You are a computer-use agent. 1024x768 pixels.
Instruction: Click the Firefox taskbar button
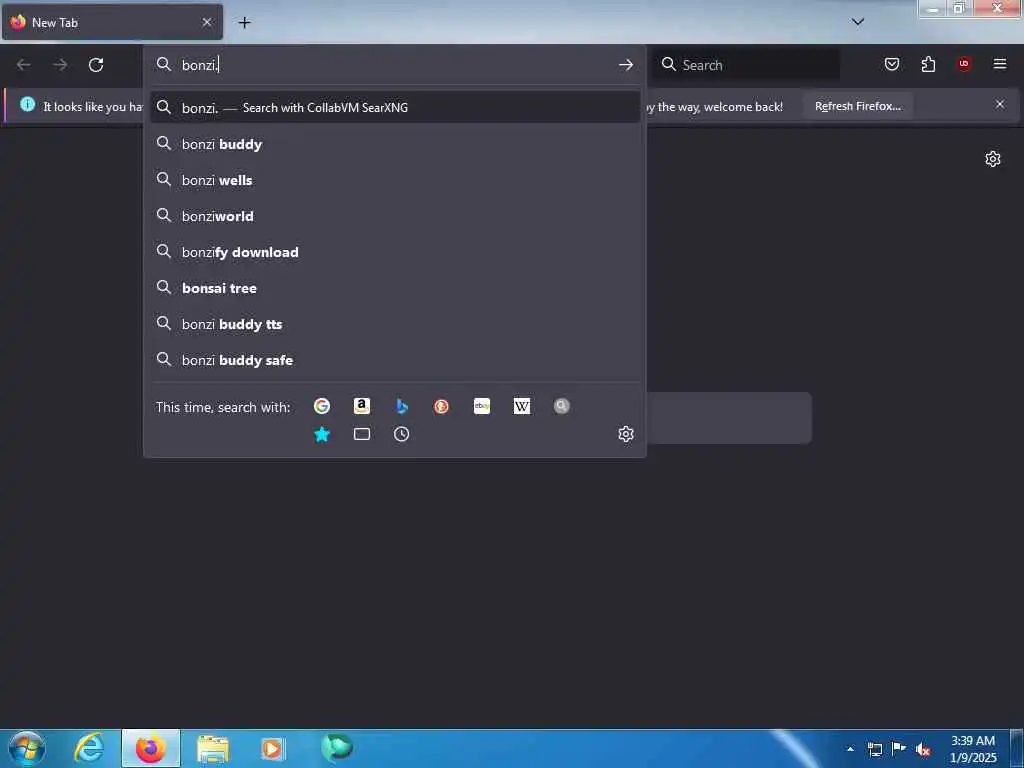pyautogui.click(x=151, y=748)
